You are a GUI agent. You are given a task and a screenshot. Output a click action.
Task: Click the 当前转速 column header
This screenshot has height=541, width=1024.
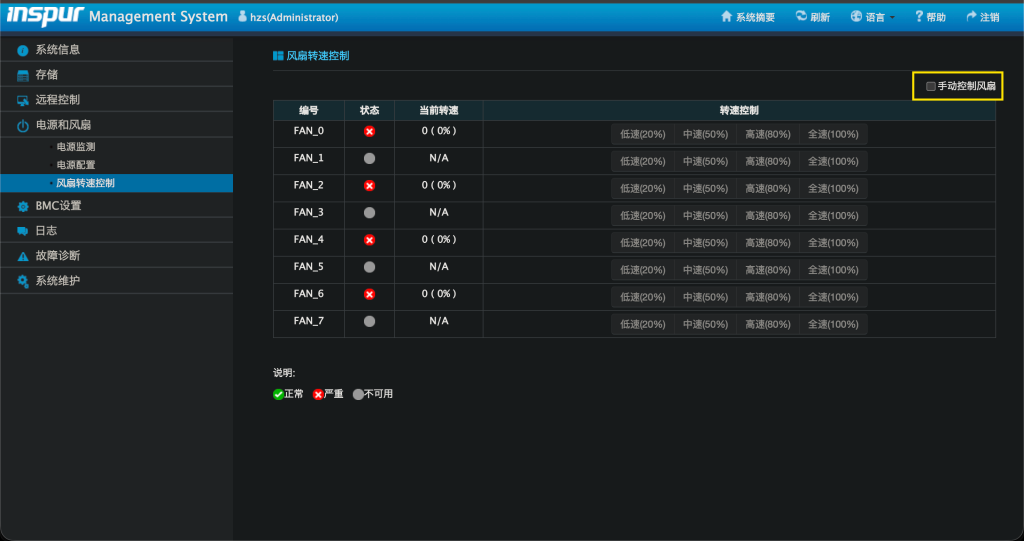tap(439, 110)
